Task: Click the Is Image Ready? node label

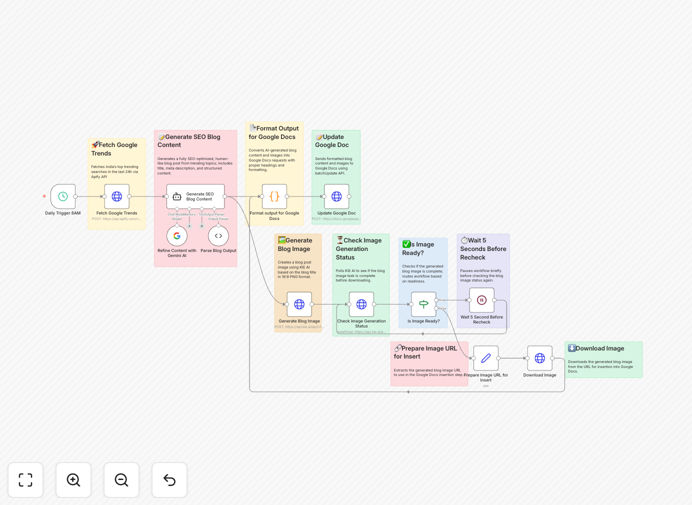Action: click(424, 321)
